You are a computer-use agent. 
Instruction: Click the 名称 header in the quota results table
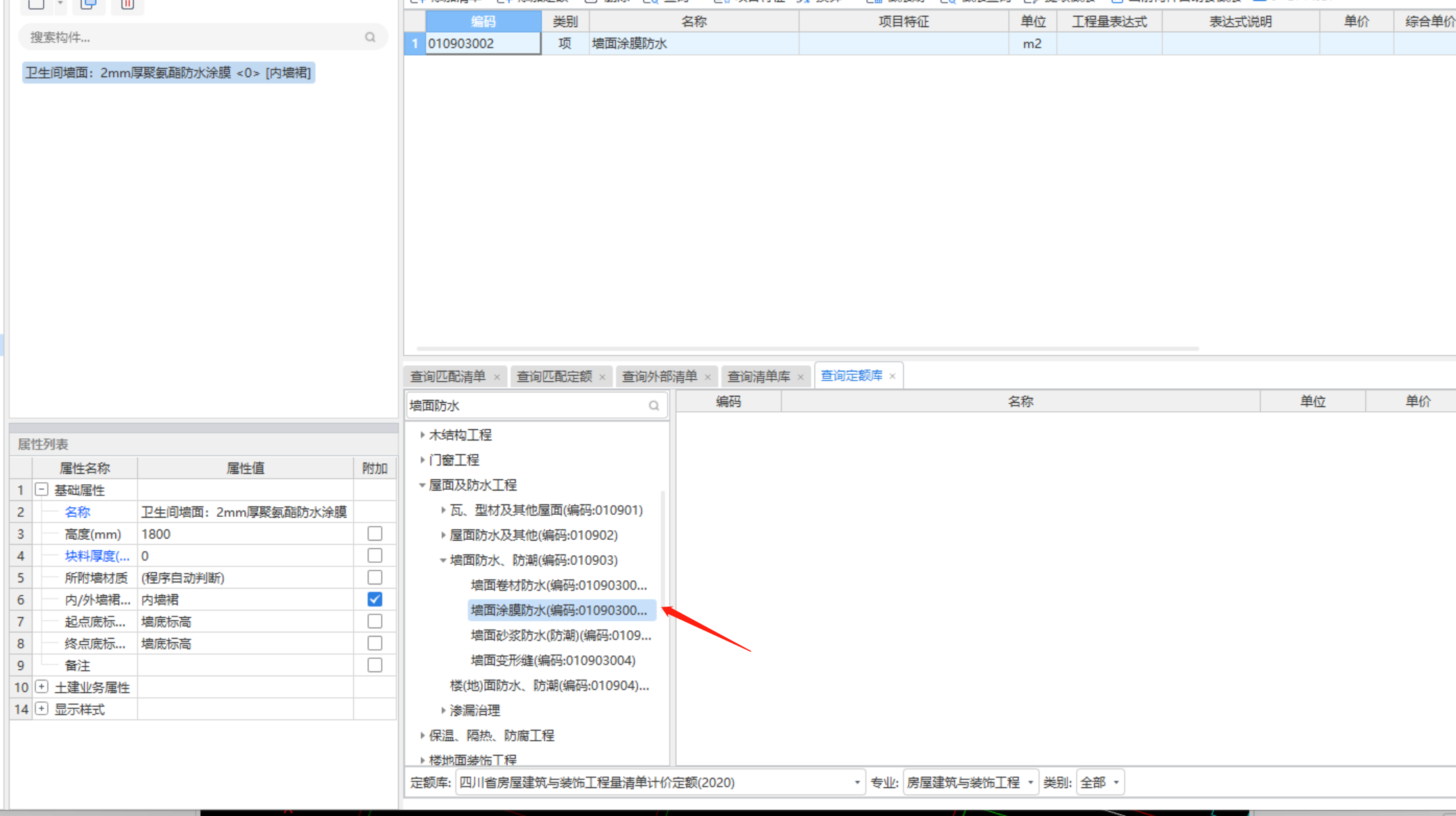1021,401
